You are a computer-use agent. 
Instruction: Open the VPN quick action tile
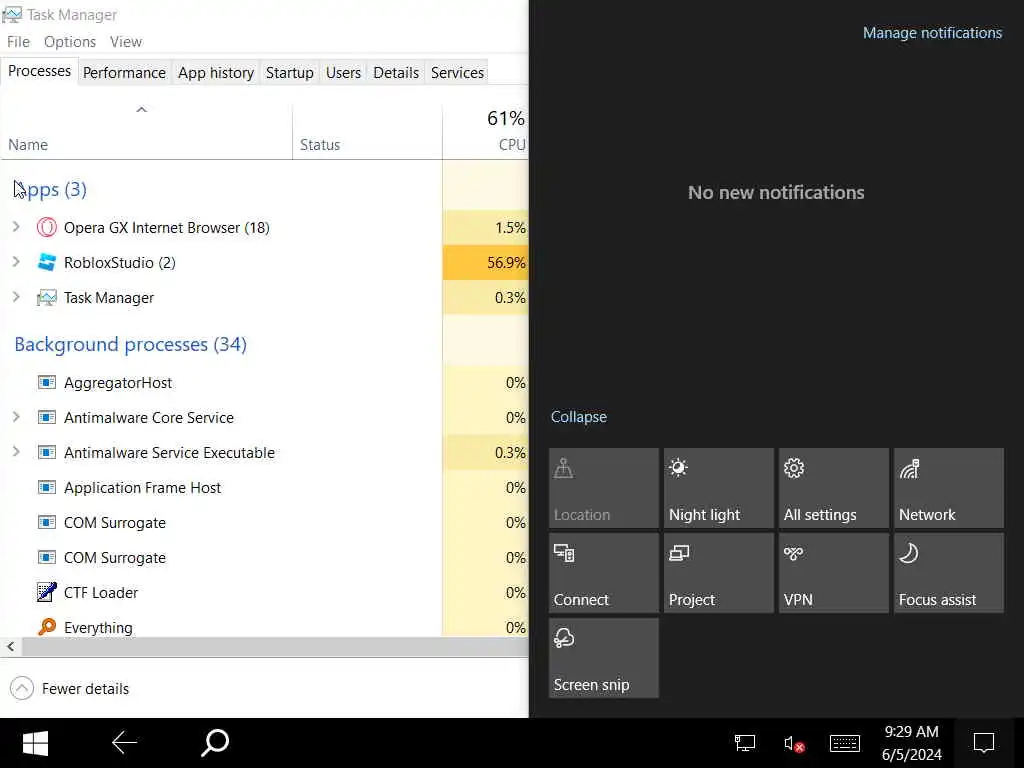point(833,573)
